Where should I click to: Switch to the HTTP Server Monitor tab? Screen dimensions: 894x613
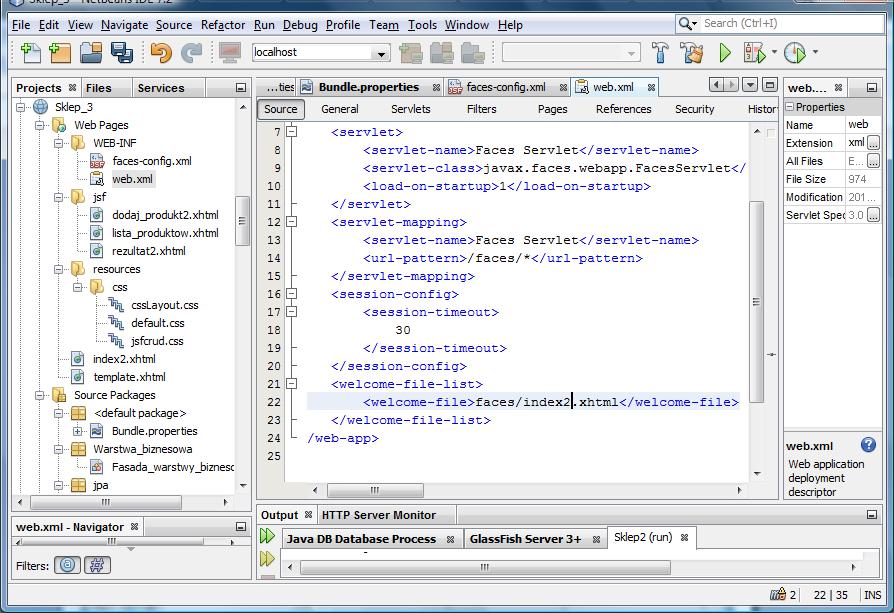[x=379, y=515]
